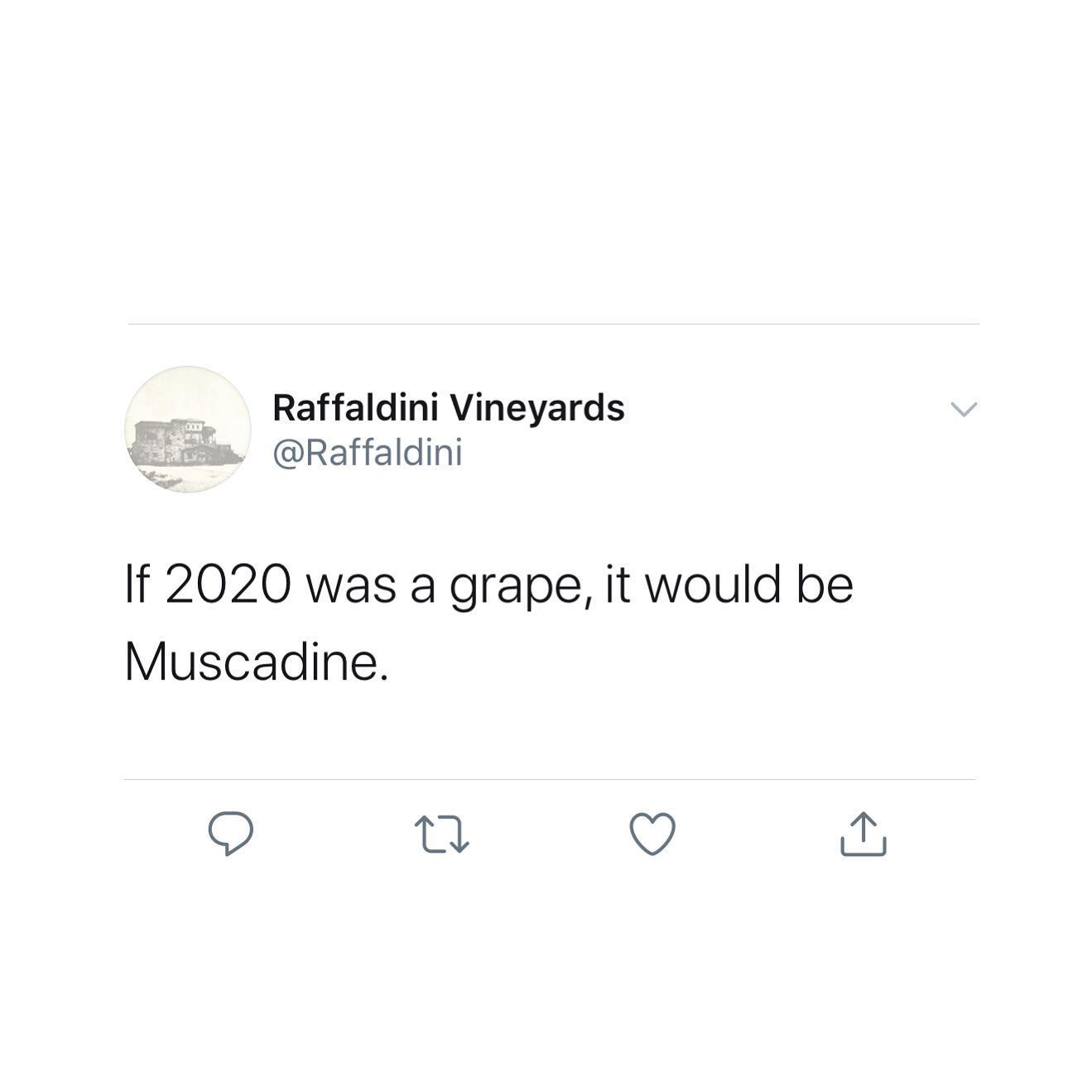Open the tweet options chevron menu
The height and width of the screenshot is (1092, 1092).
(964, 409)
